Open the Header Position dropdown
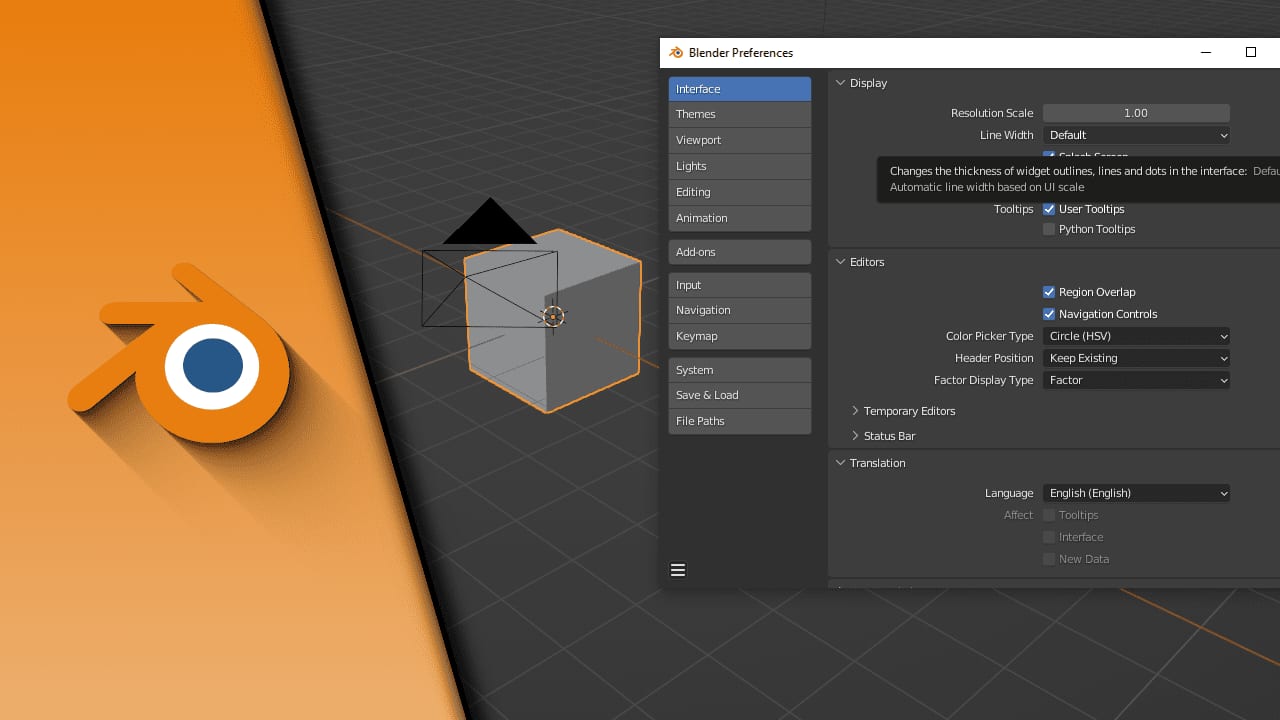This screenshot has width=1280, height=720. pyautogui.click(x=1136, y=358)
